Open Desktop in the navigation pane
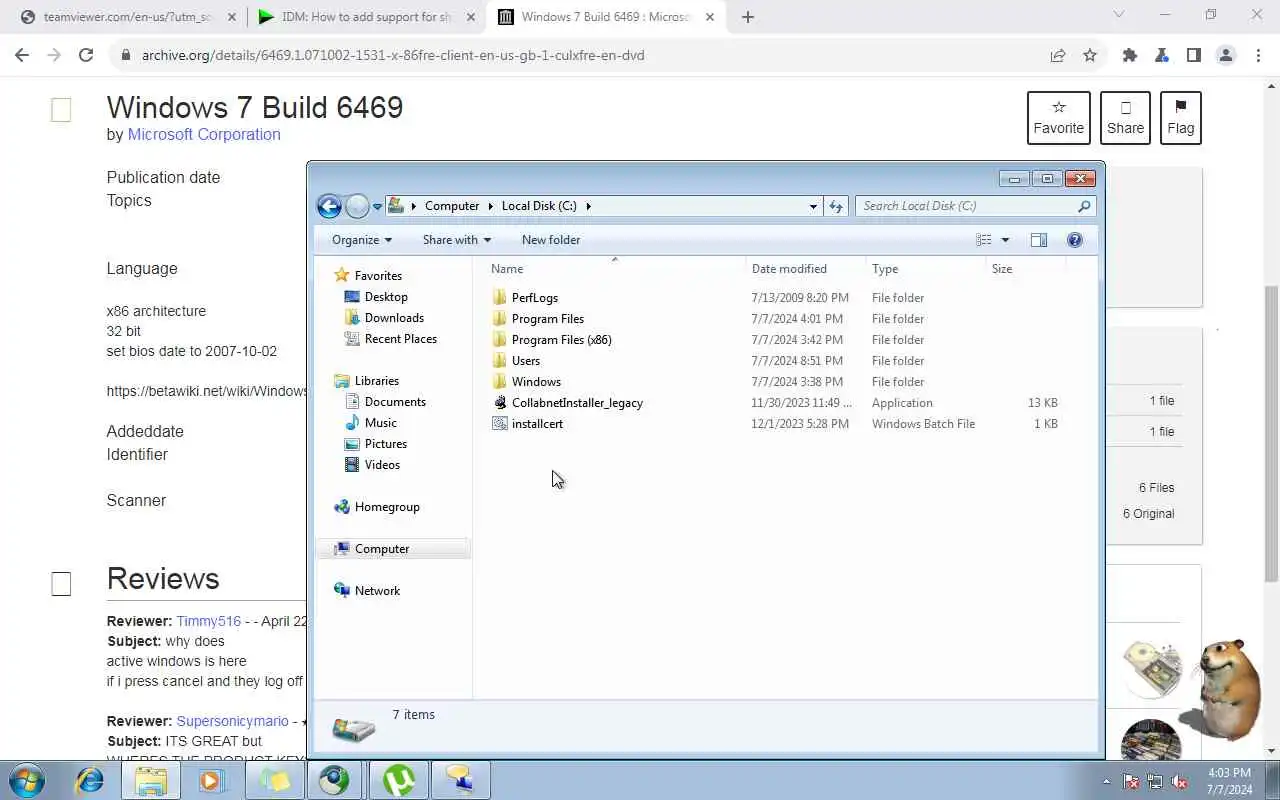 (x=386, y=297)
